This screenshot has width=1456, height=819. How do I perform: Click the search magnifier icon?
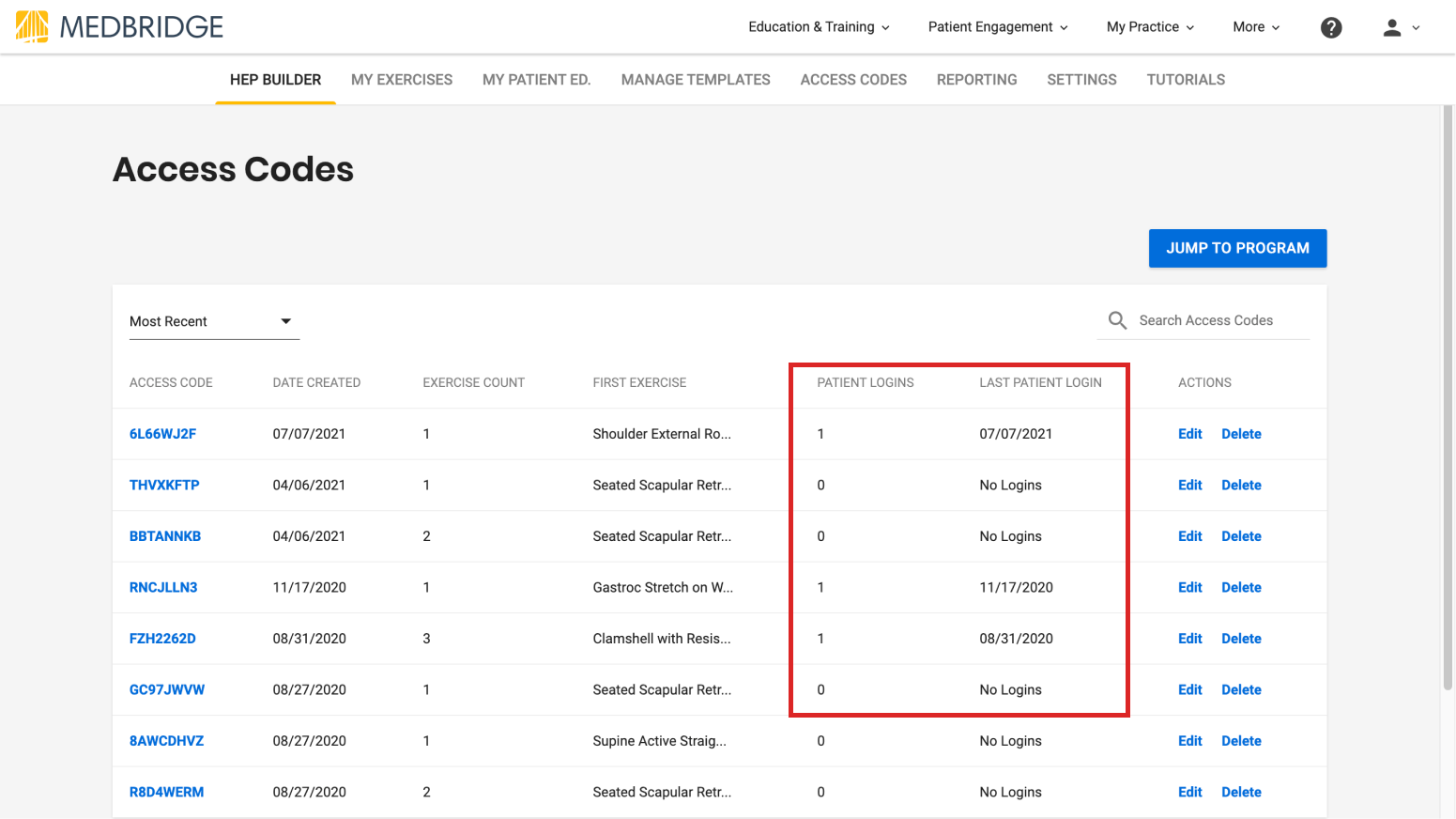tap(1117, 320)
